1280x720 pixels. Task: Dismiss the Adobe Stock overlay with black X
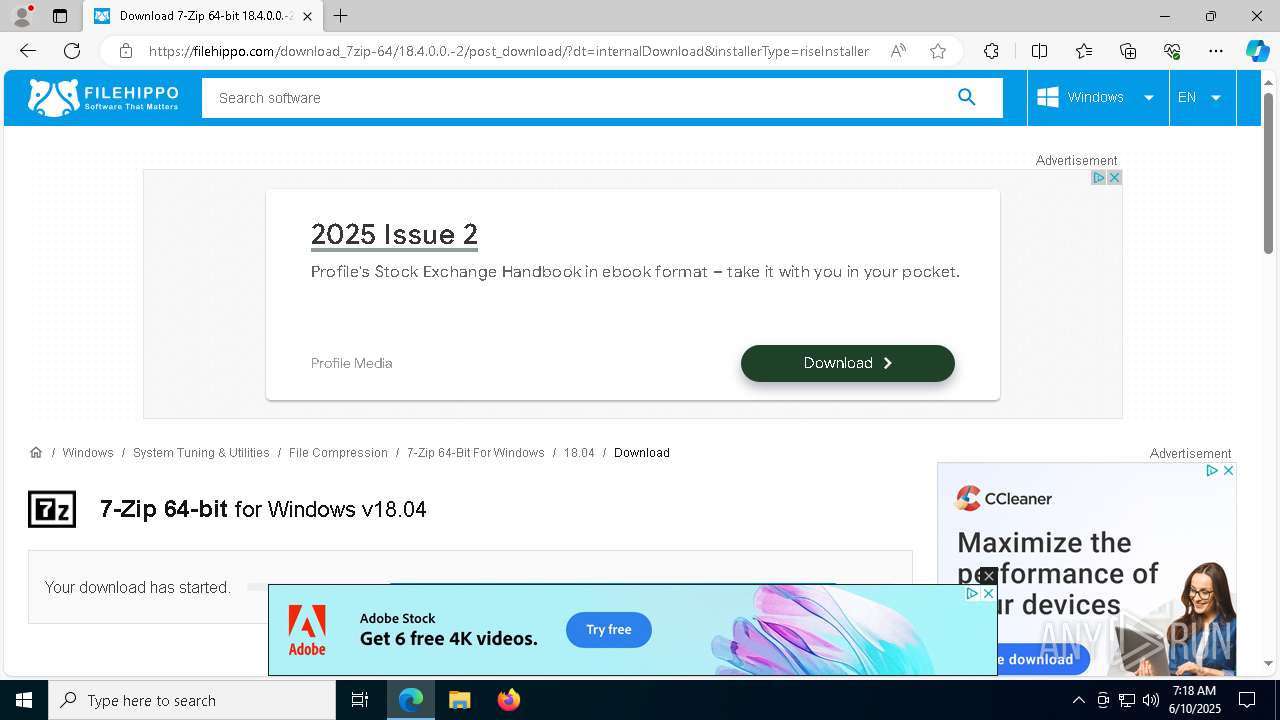coord(988,576)
